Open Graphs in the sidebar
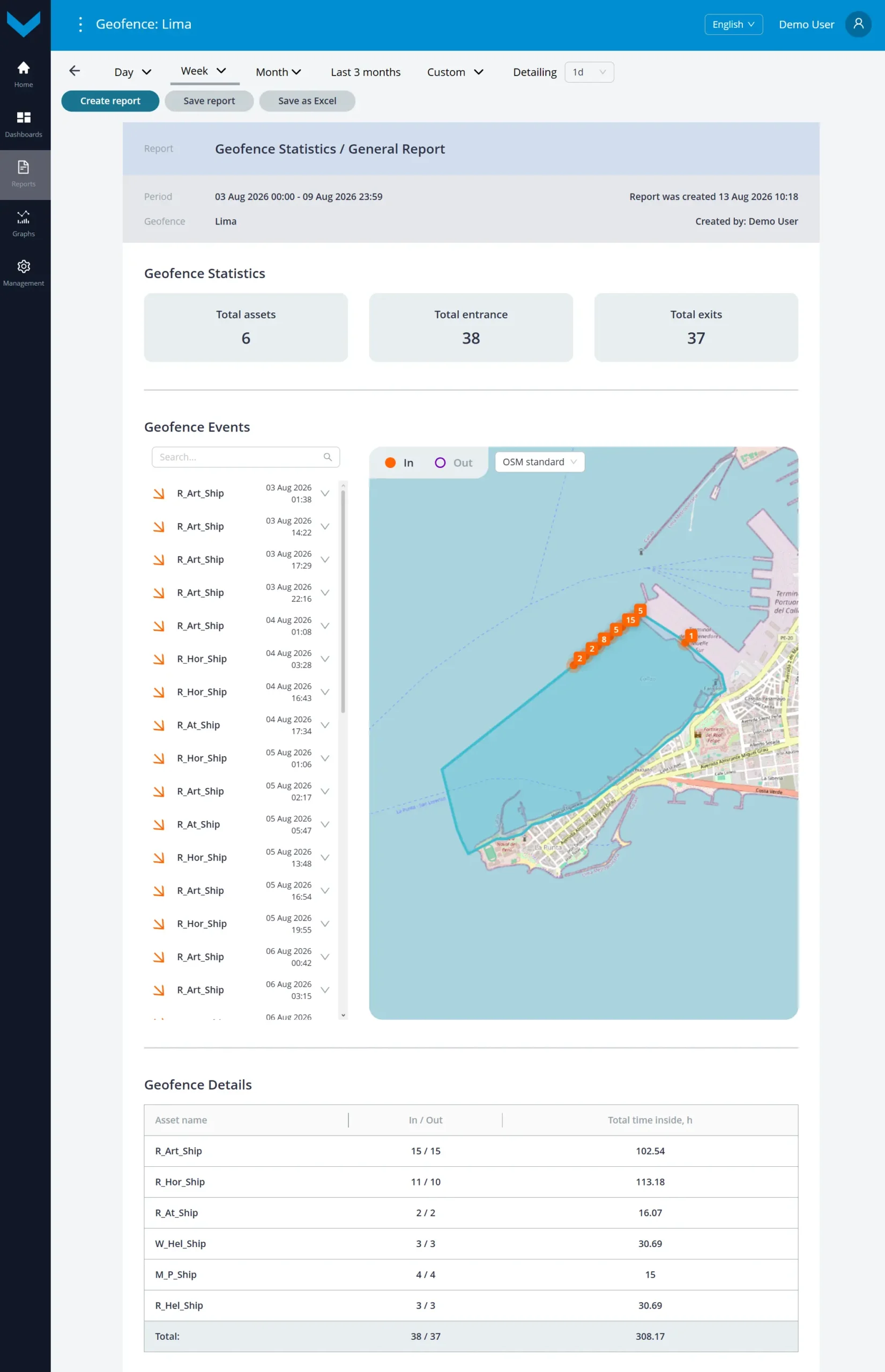Viewport: 885px width, 1372px height. 24,224
